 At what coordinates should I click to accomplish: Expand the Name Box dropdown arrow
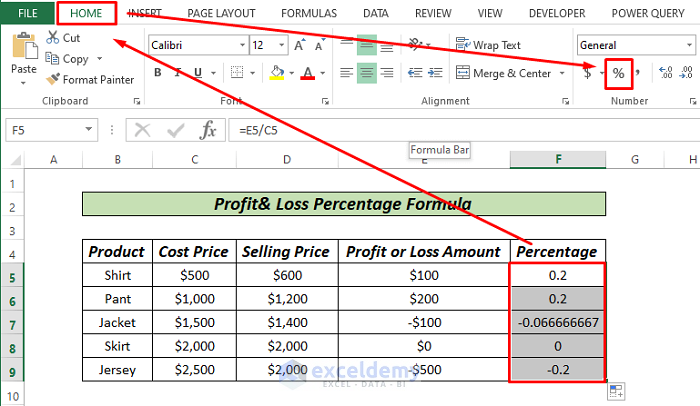(x=88, y=130)
